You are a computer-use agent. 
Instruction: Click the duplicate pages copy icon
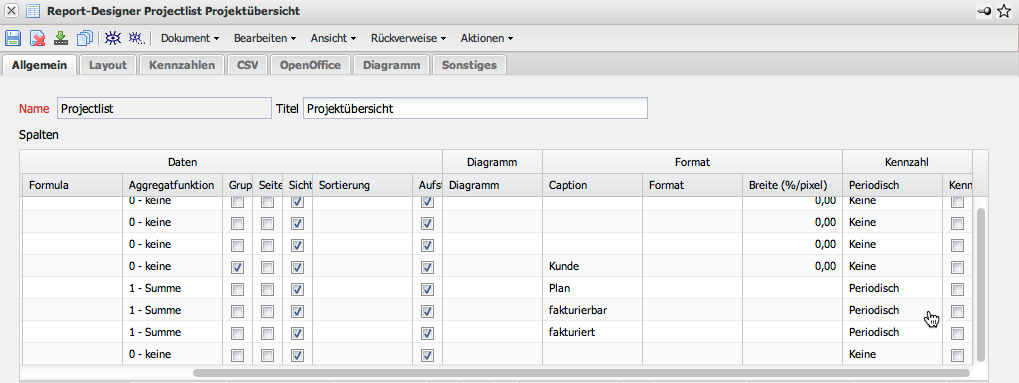point(85,38)
